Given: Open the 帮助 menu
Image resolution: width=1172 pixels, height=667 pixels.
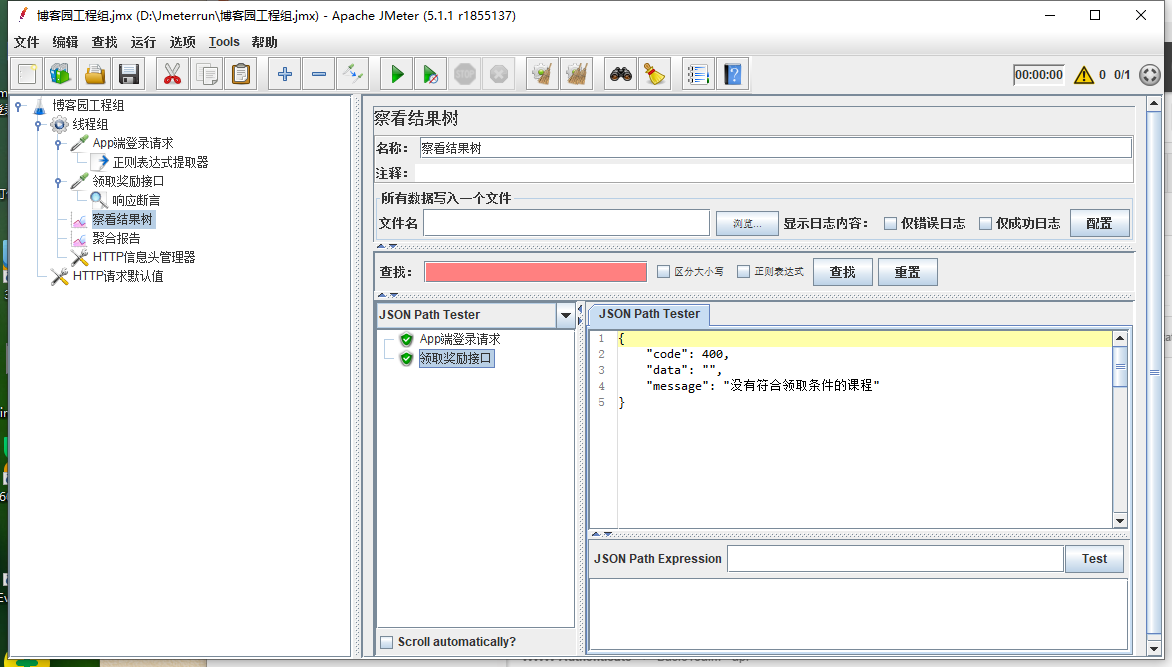Looking at the screenshot, I should tap(264, 42).
